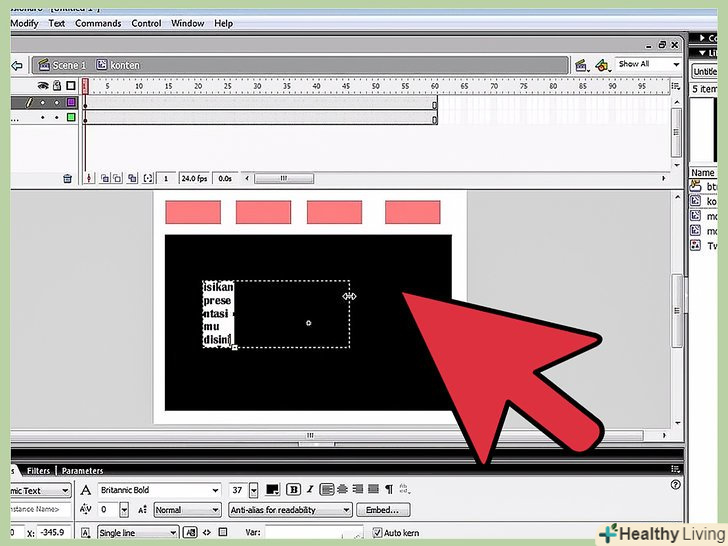The width and height of the screenshot is (728, 546).
Task: Click the pencil icon on the active layer
Action: click(x=29, y=102)
